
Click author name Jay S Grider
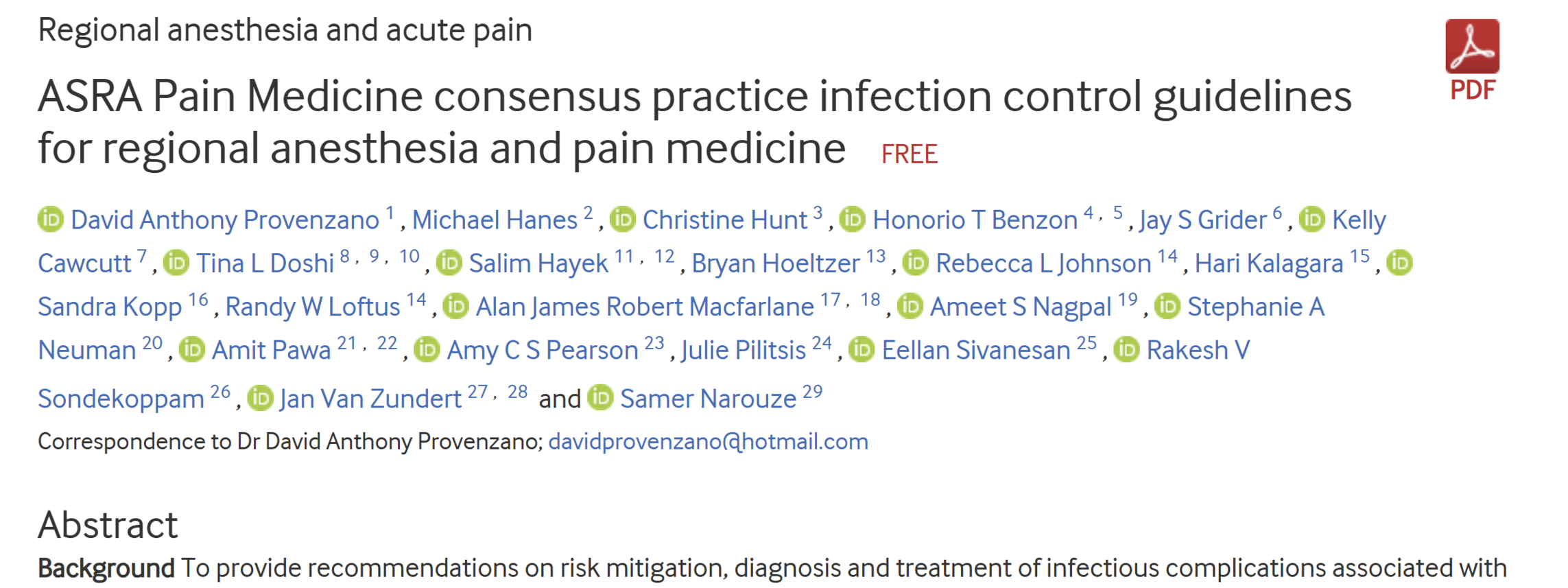(1202, 220)
